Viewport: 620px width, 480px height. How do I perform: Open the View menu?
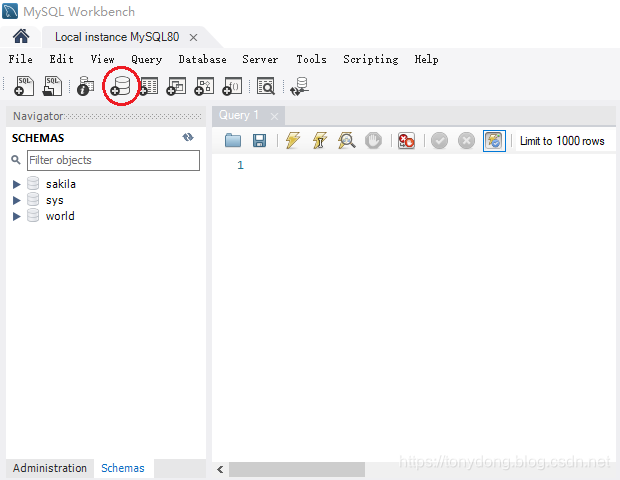pyautogui.click(x=102, y=59)
